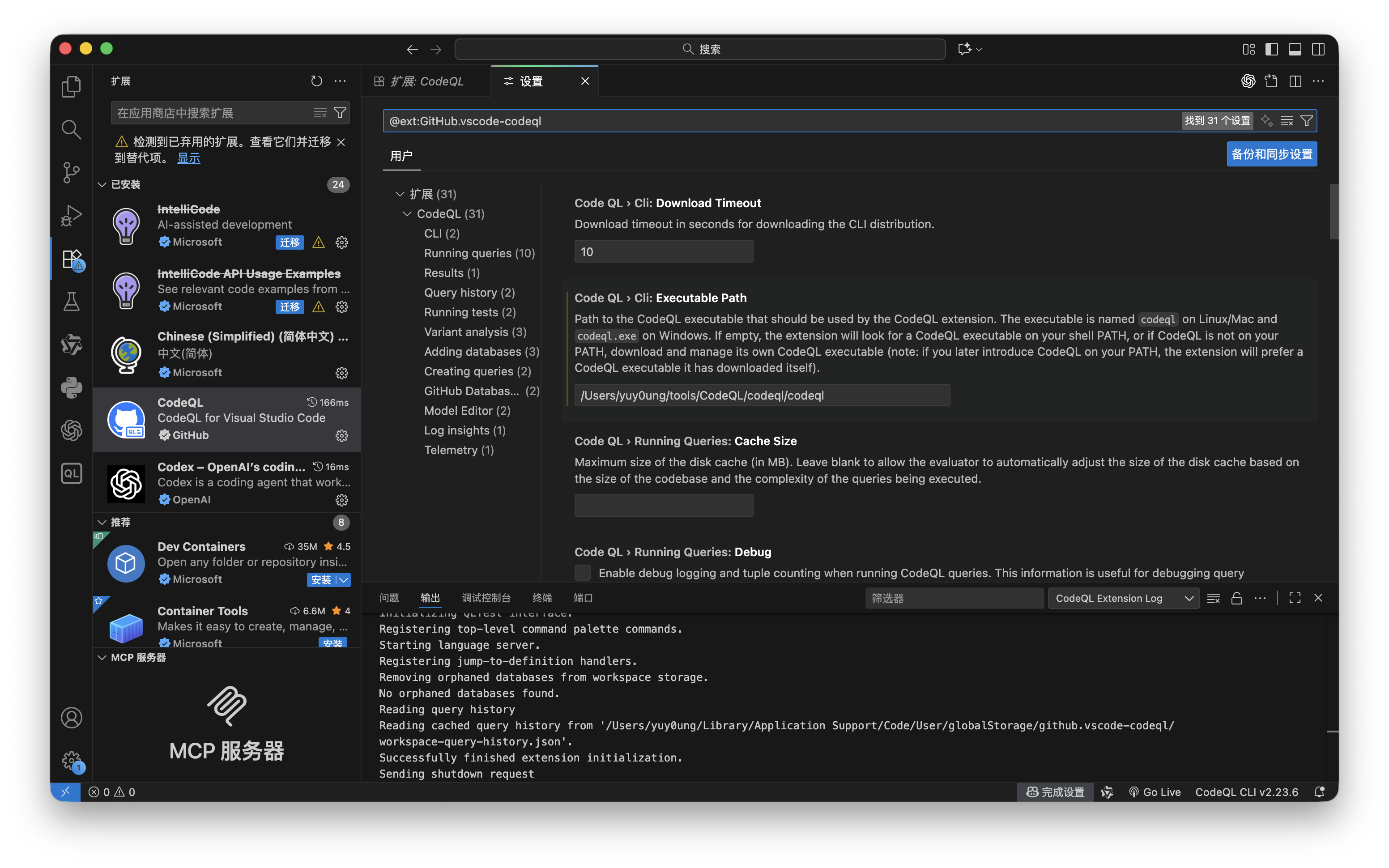Image resolution: width=1389 pixels, height=868 pixels.
Task: Click the settings editor vertical scrollbar
Action: pos(1334,211)
